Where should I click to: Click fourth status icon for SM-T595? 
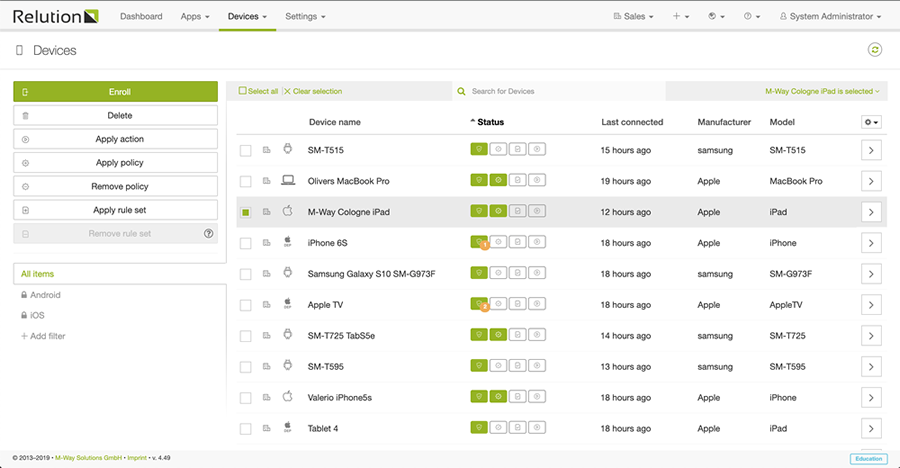pos(537,365)
